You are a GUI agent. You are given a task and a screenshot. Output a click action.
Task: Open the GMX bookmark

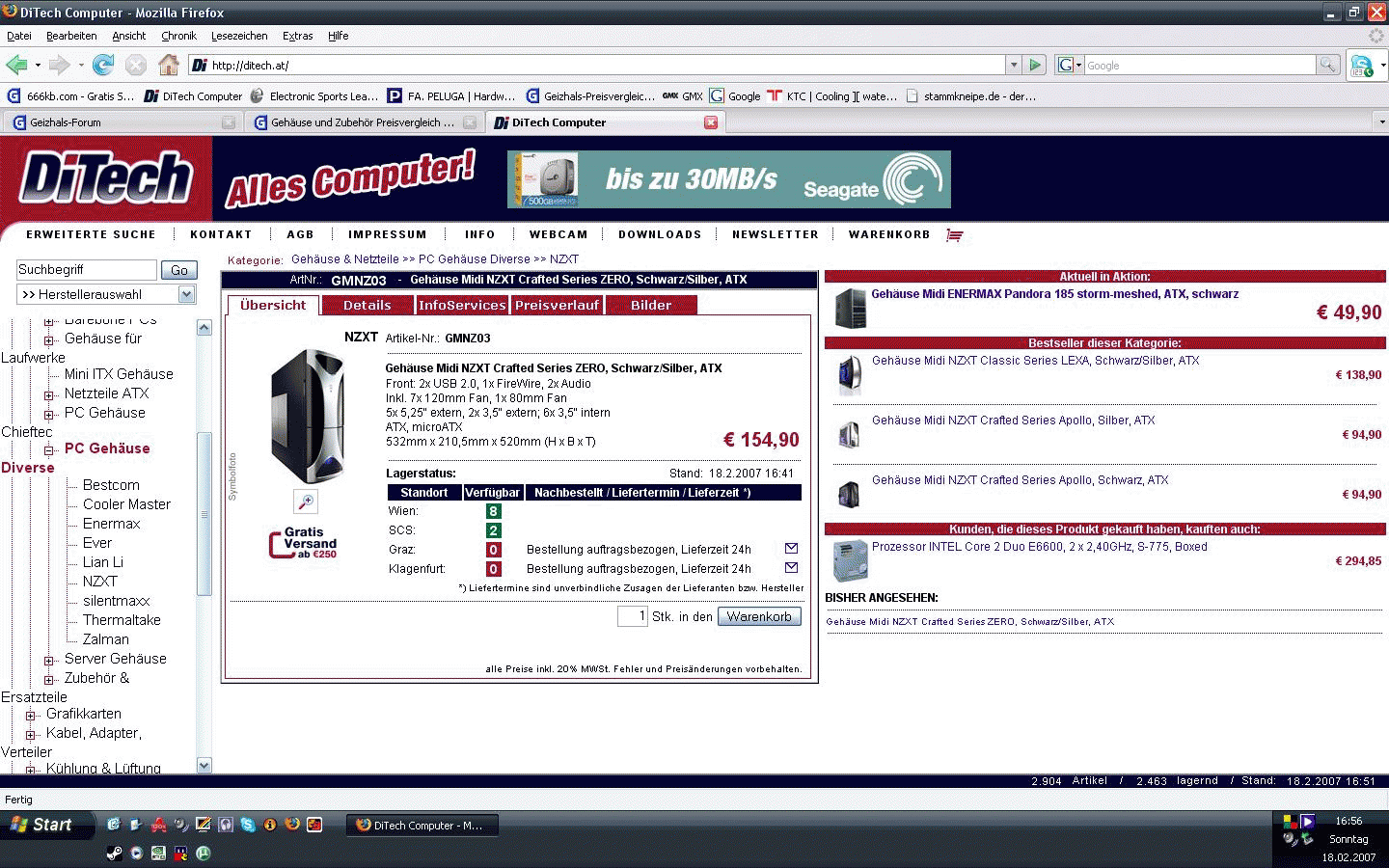click(683, 96)
